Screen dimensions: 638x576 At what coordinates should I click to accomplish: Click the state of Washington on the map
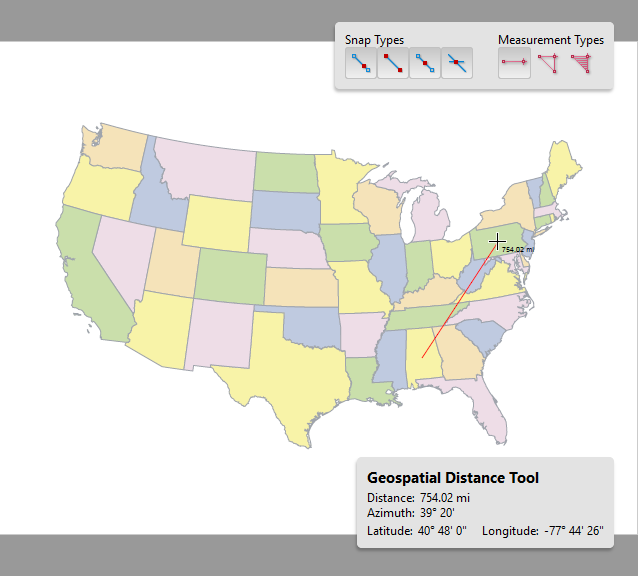(118, 148)
